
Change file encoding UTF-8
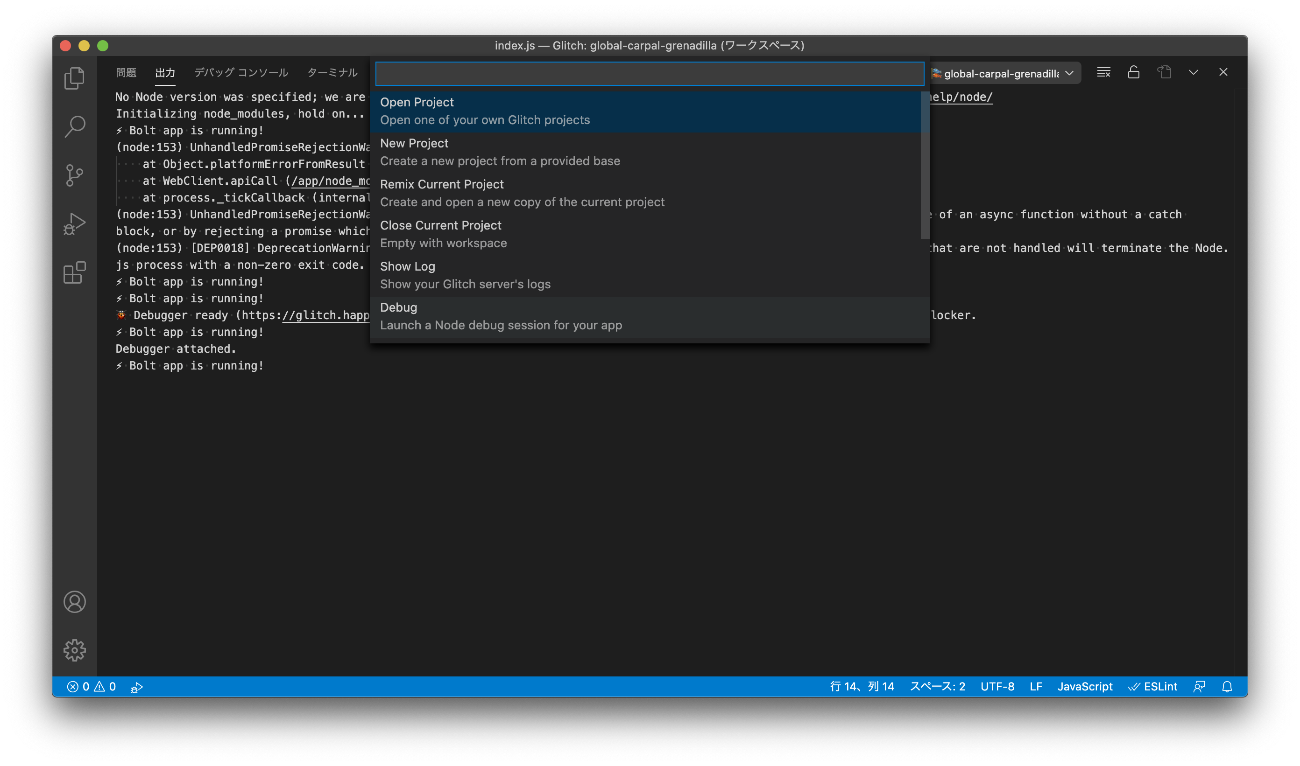(997, 687)
